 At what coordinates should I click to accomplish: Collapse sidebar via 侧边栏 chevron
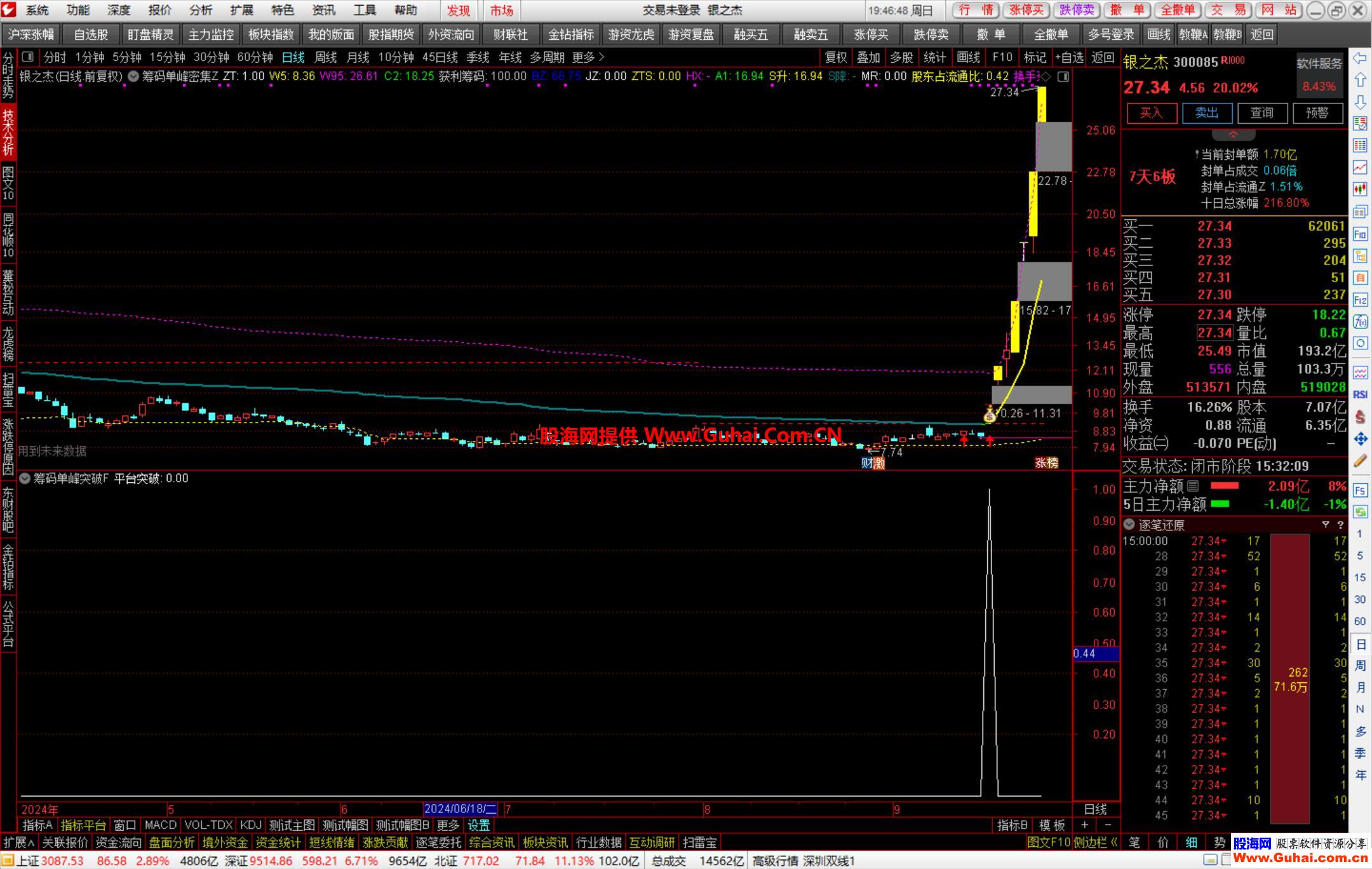coord(1096,842)
